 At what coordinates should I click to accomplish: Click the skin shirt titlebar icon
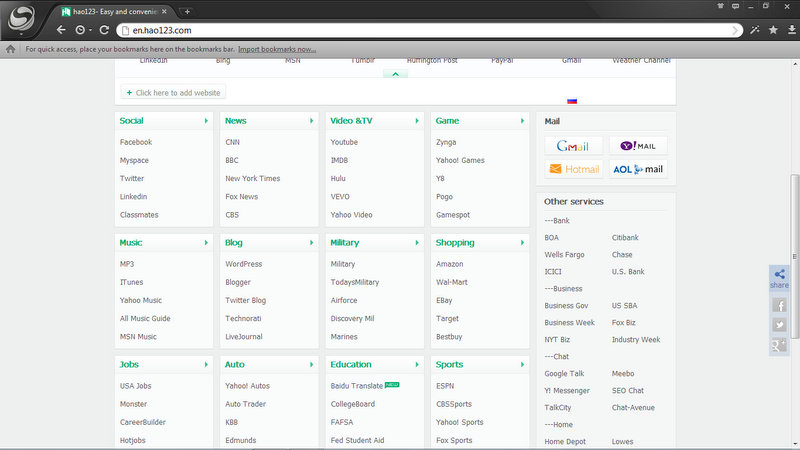(720, 6)
